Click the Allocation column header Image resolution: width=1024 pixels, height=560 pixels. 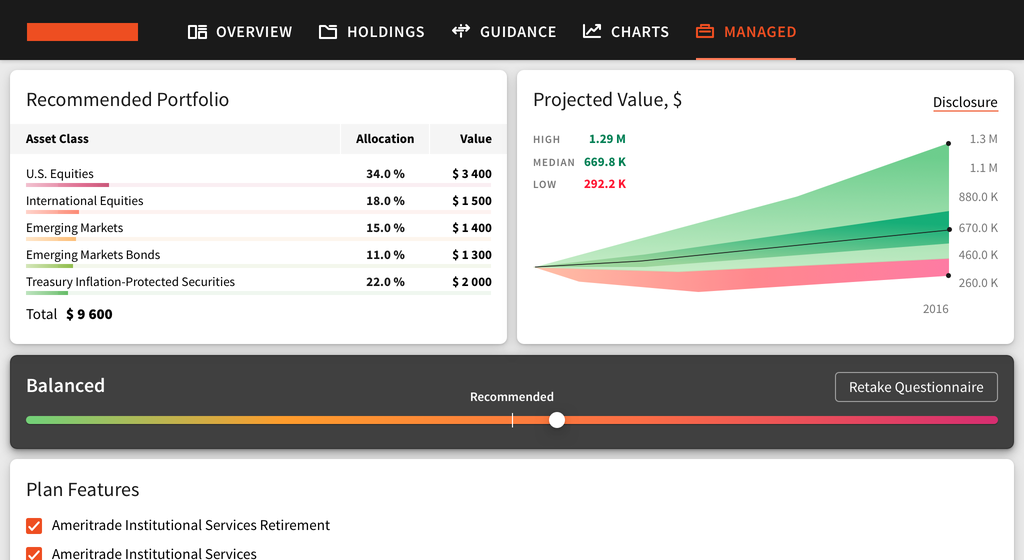[x=385, y=139]
